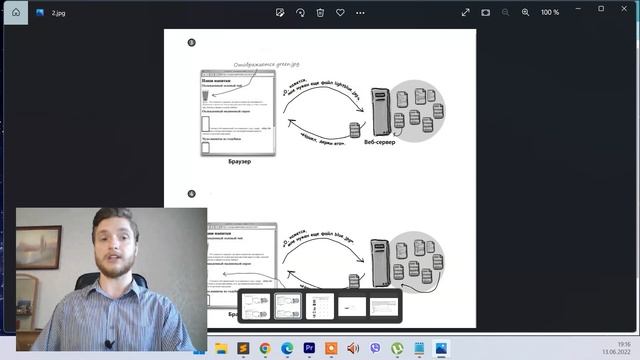Viewport: 640px width, 360px height.
Task: Select the fourth filmstrip thumbnail
Action: 352,307
